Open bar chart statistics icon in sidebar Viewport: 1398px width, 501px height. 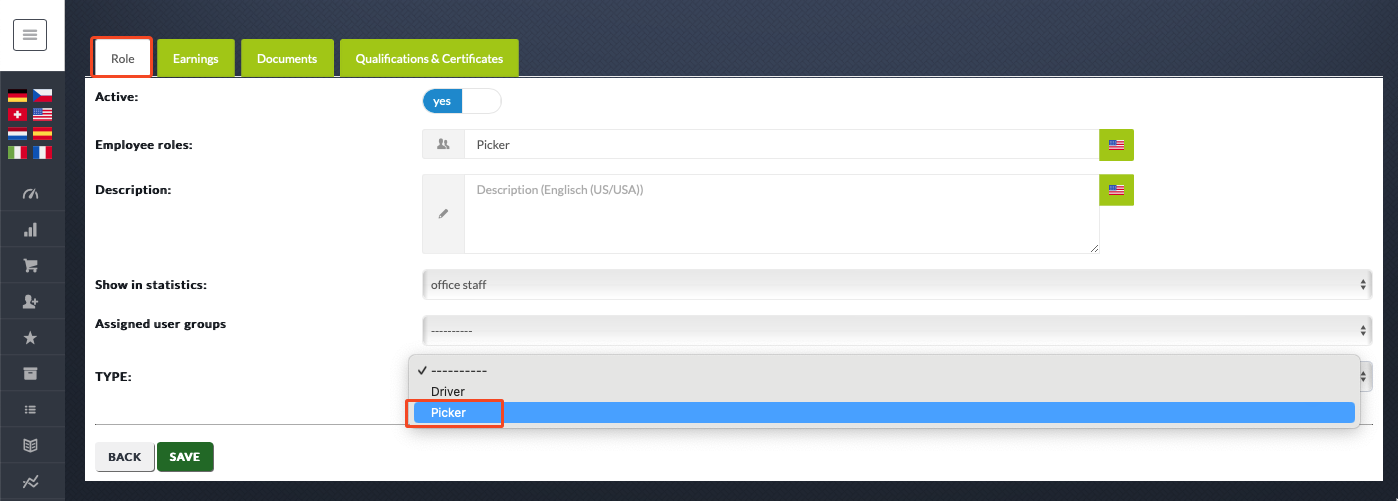click(x=30, y=230)
